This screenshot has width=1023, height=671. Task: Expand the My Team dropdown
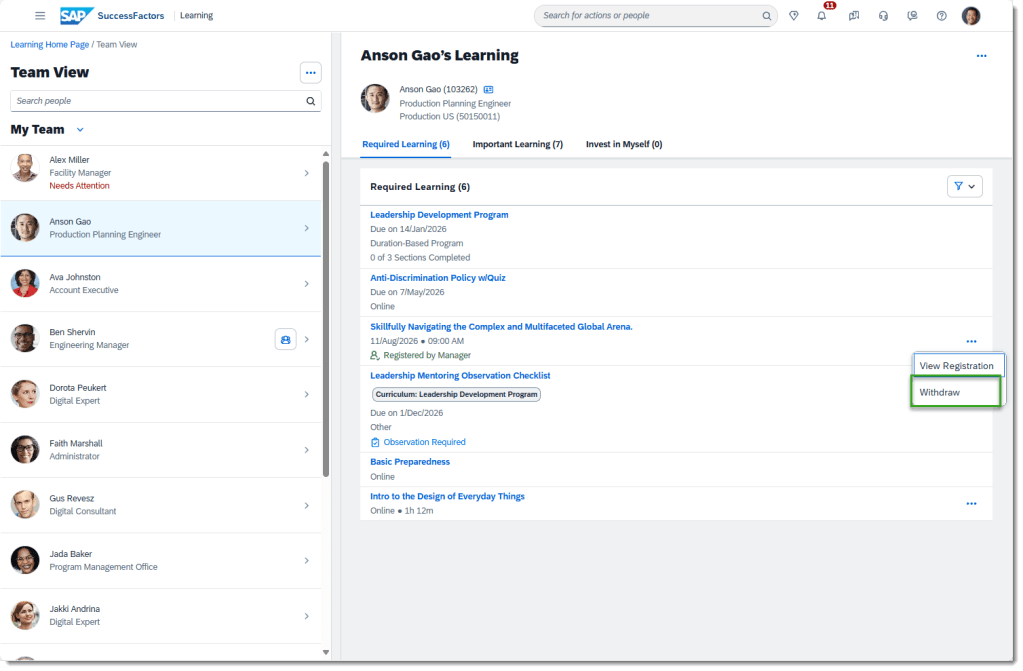(x=80, y=130)
